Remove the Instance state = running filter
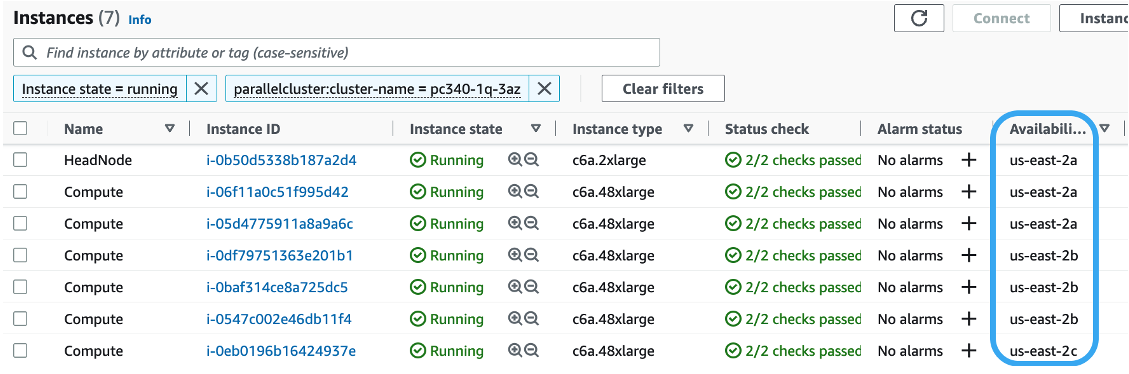 click(x=202, y=89)
